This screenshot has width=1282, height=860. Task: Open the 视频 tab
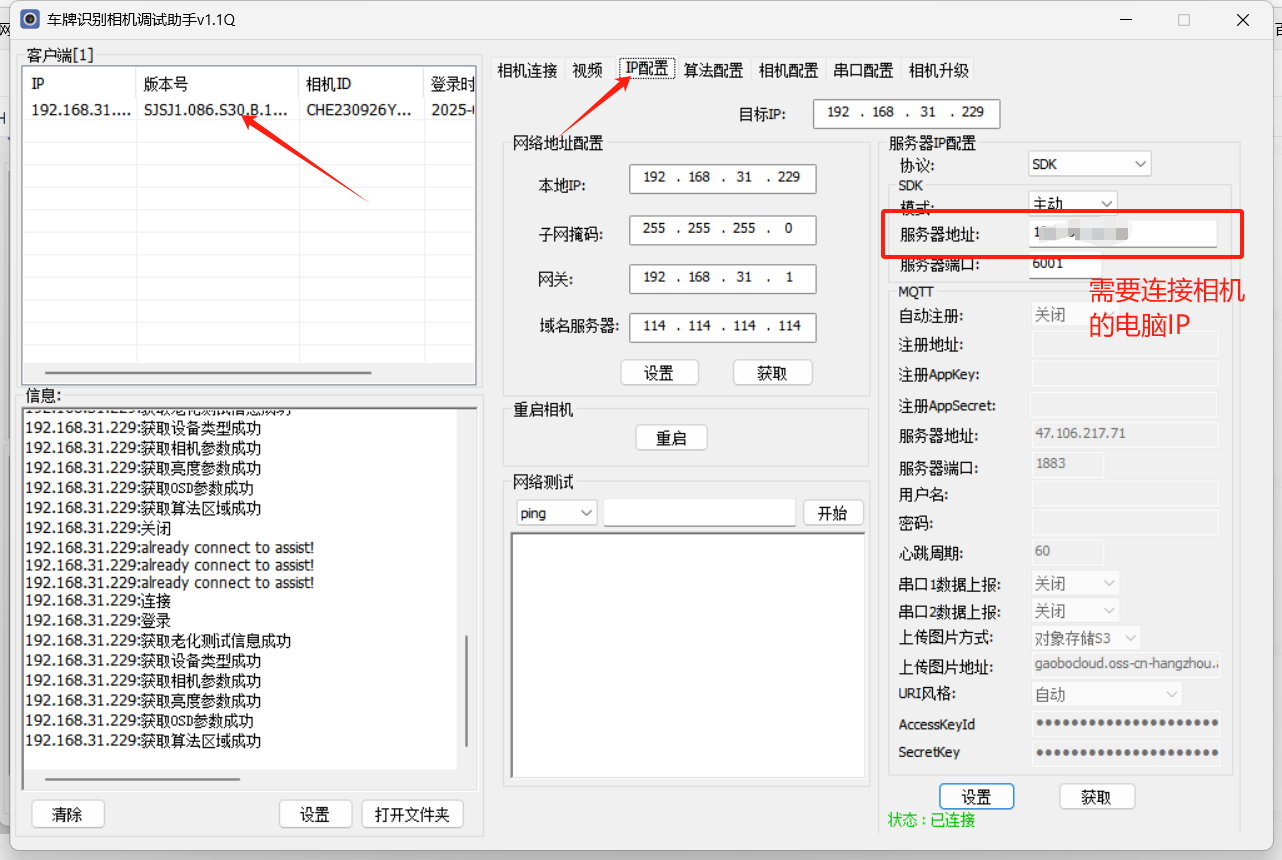587,70
